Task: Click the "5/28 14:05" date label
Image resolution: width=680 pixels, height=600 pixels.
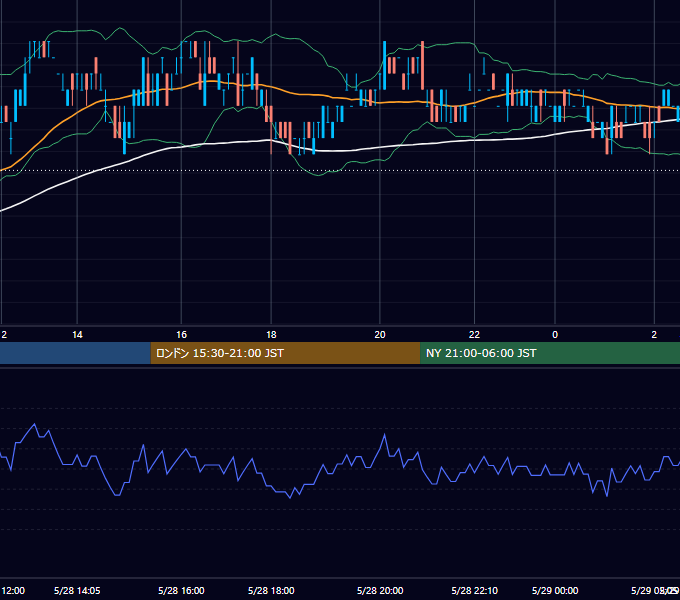Action: (77, 590)
